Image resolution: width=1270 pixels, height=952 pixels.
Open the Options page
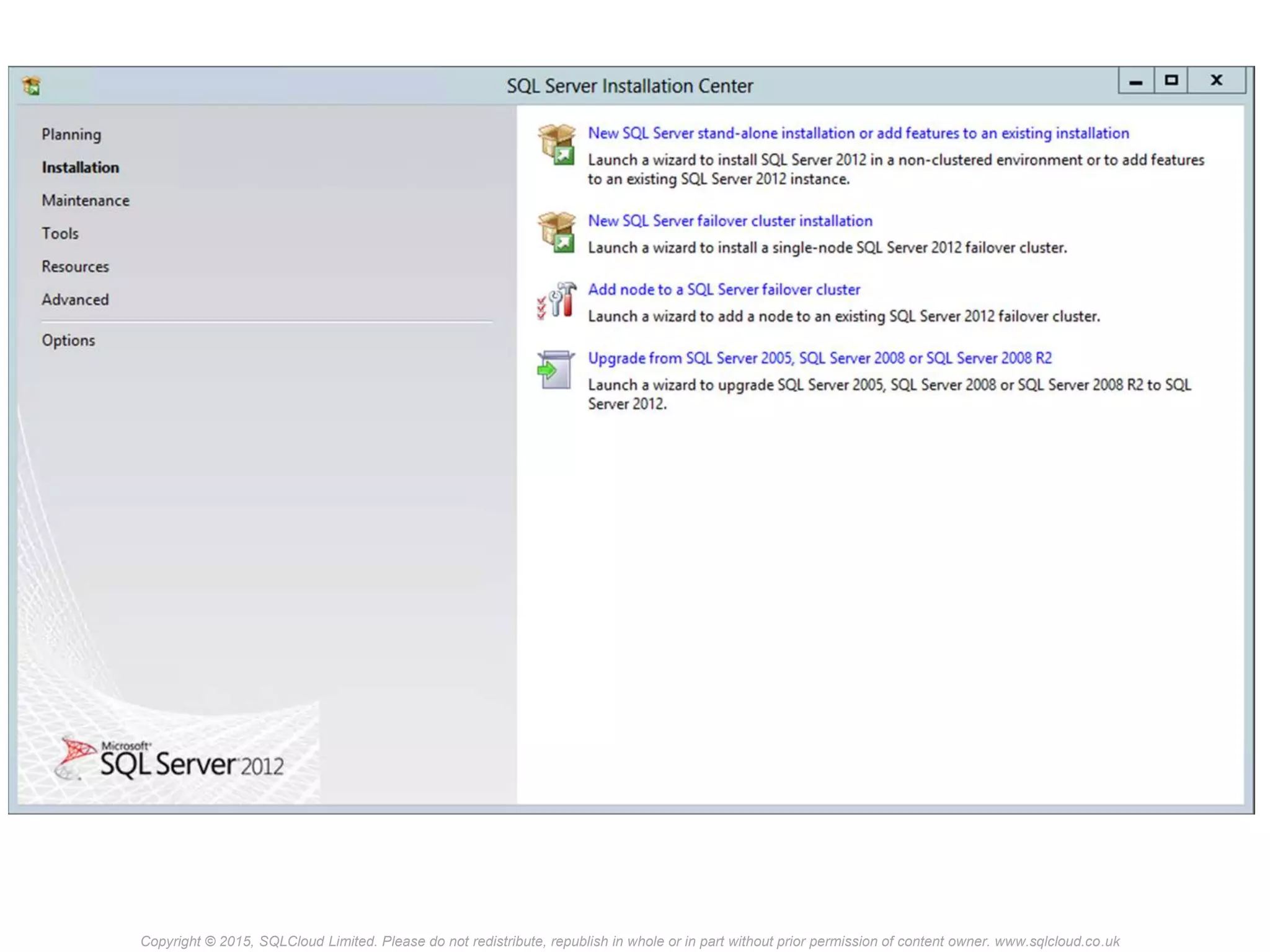[x=68, y=340]
